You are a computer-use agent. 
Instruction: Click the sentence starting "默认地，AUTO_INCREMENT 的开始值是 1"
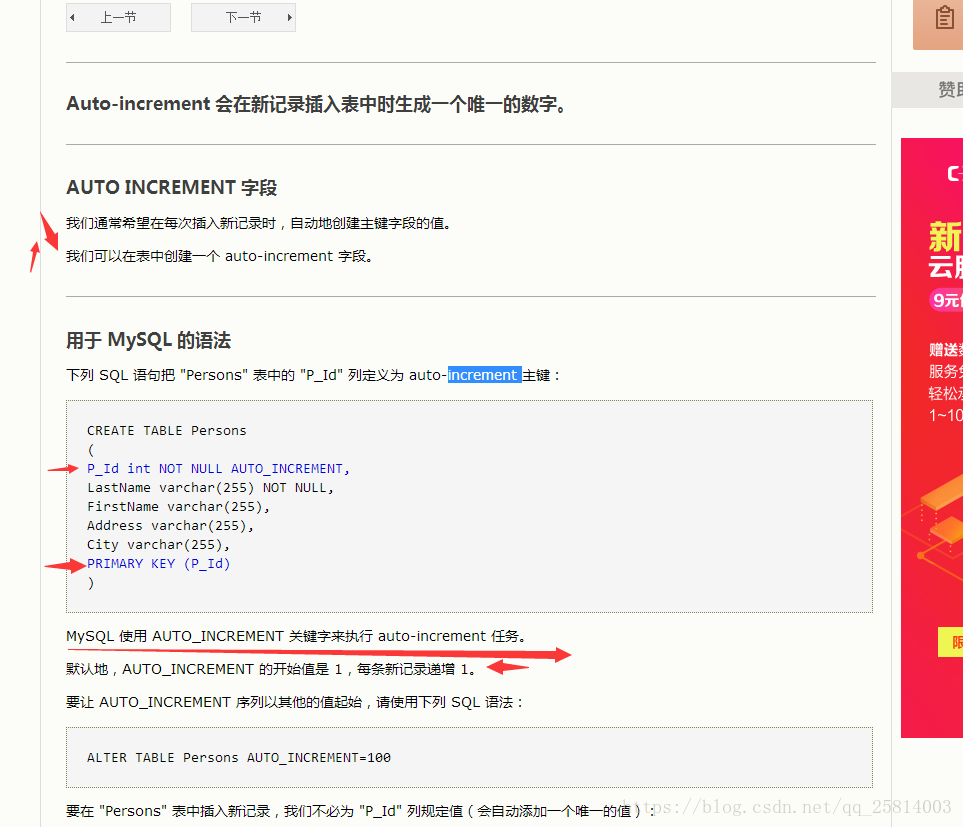click(272, 669)
